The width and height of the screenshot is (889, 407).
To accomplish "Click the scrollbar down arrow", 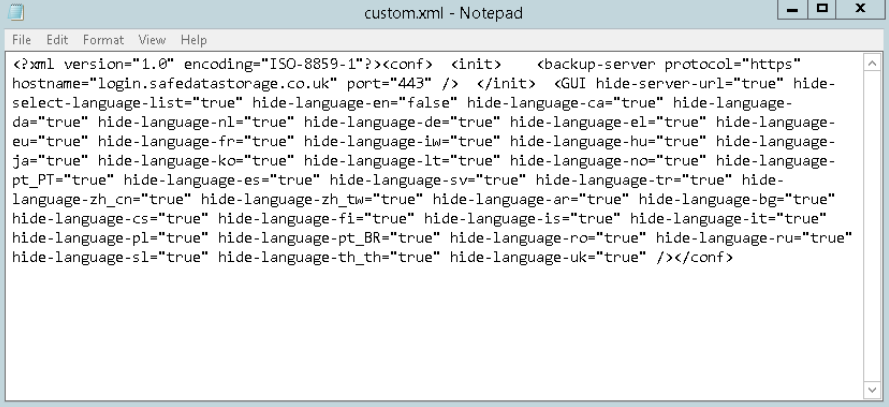I will point(872,390).
